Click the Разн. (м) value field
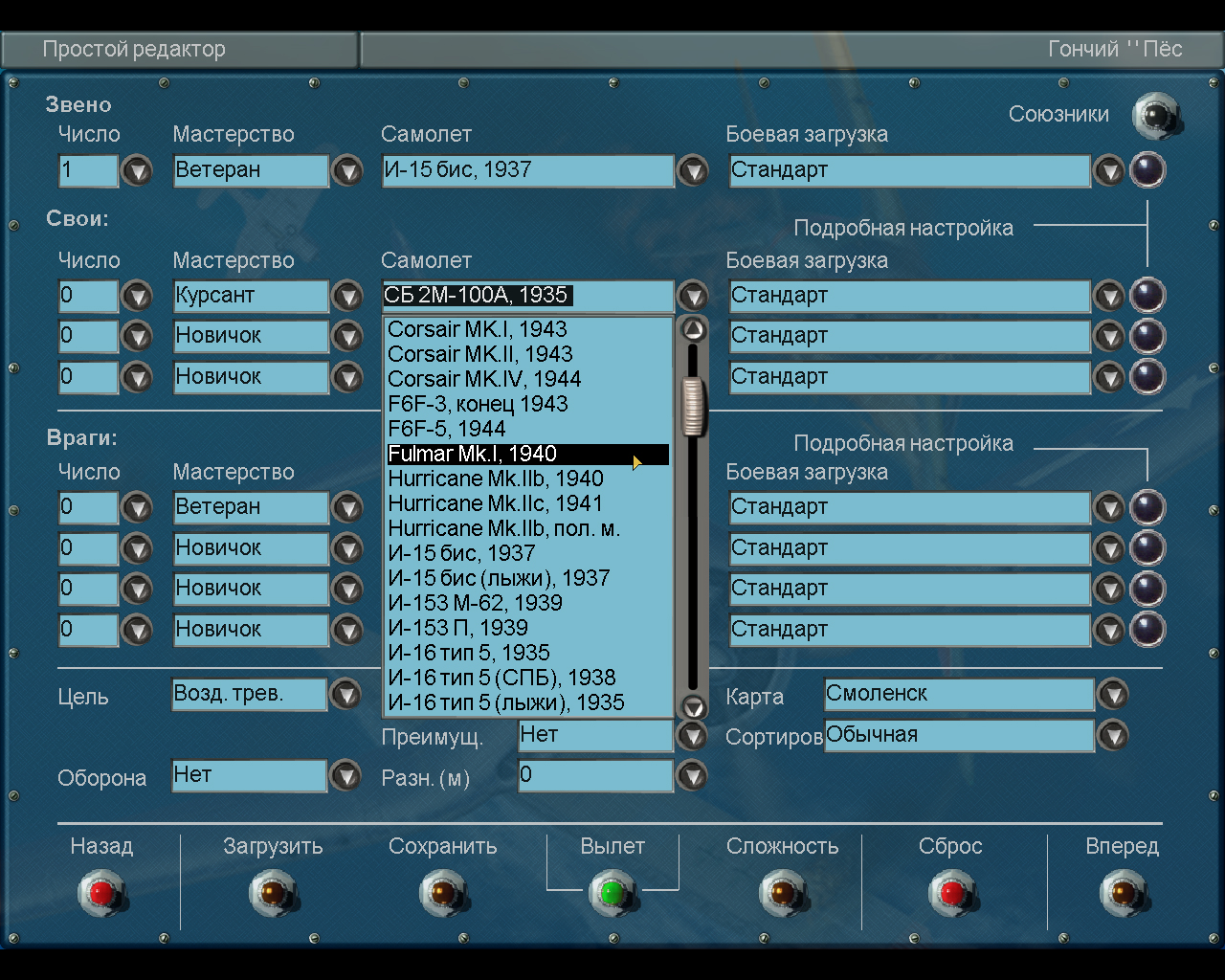Screen dimensions: 1225x980 click(x=594, y=775)
